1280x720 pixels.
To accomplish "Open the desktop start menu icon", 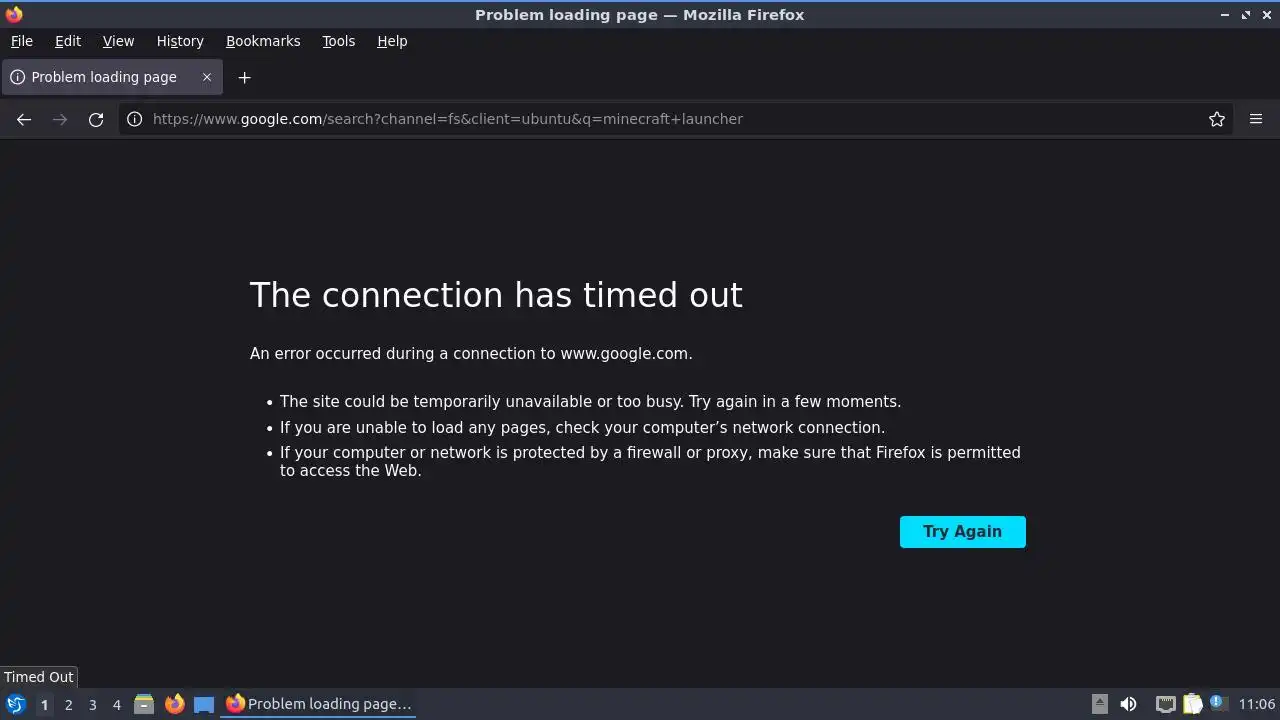I will coord(15,704).
